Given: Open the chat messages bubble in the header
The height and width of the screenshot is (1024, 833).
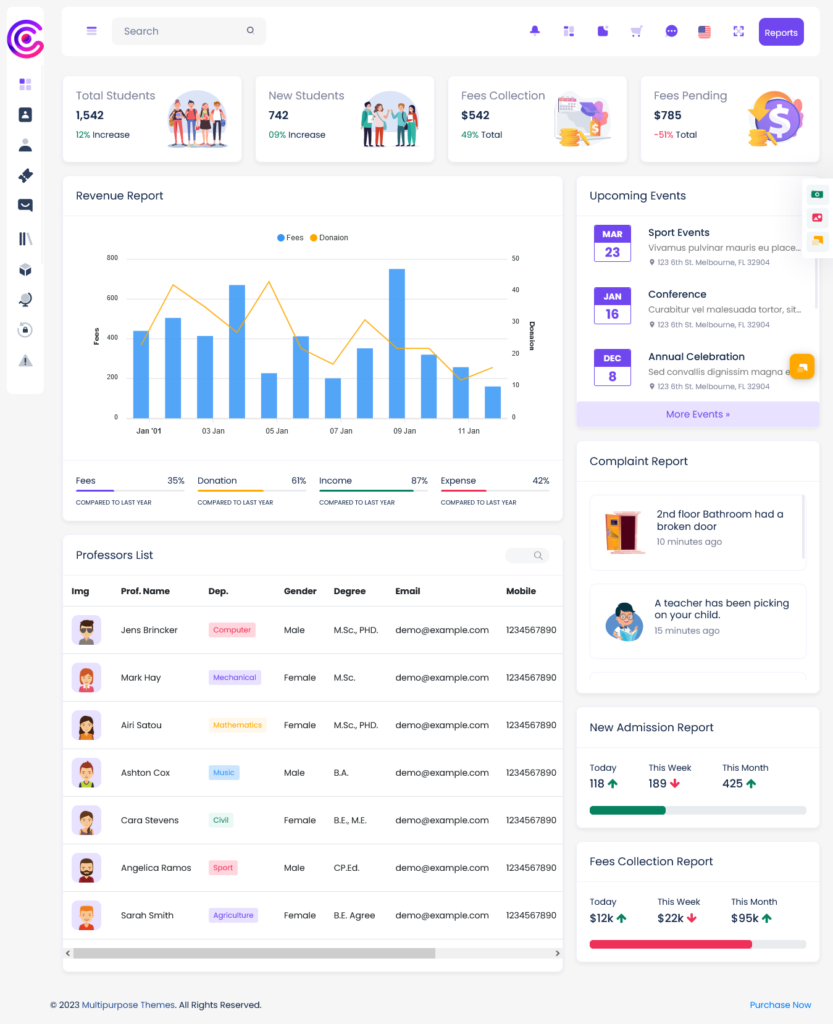Looking at the screenshot, I should pos(671,31).
